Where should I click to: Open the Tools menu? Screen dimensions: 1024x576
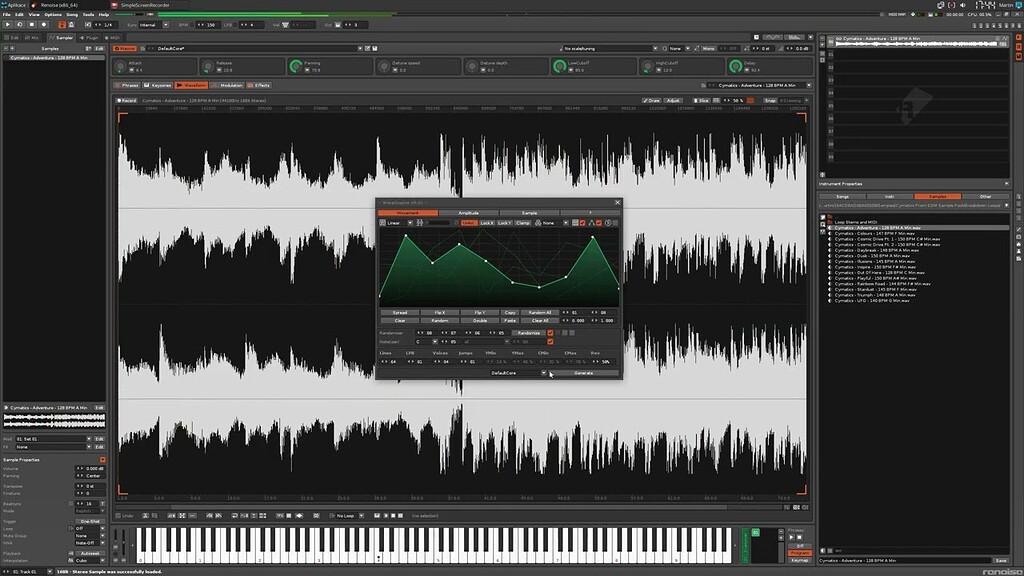pyautogui.click(x=88, y=14)
